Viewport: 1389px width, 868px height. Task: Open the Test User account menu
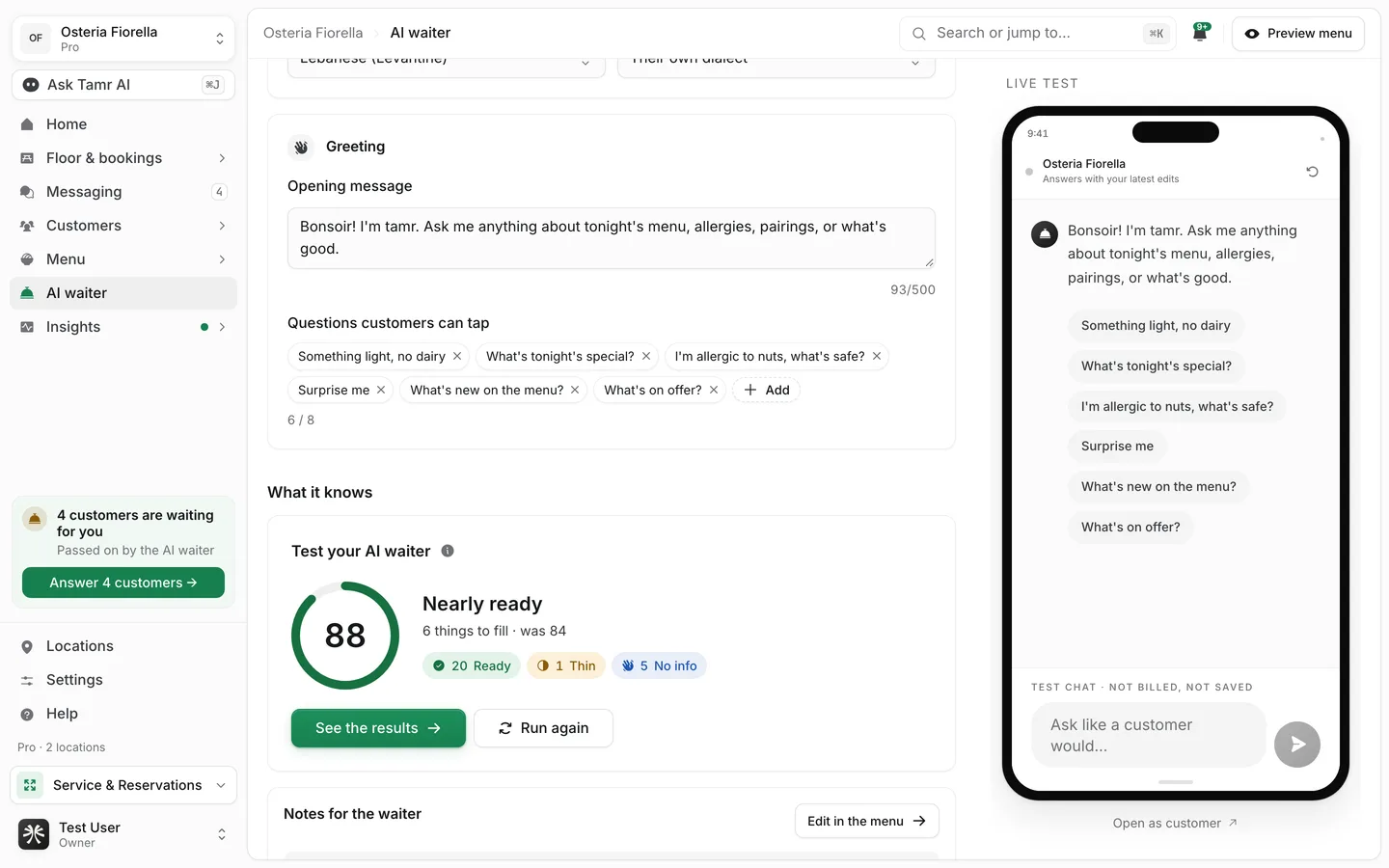(123, 834)
